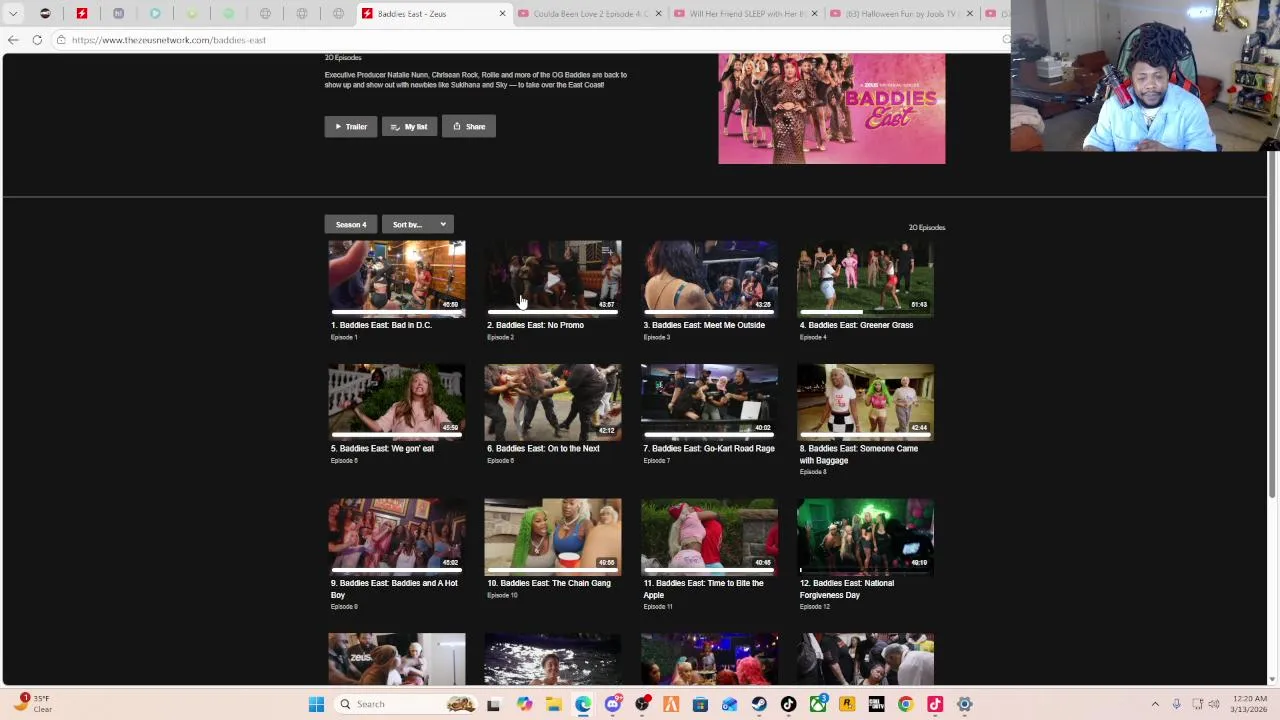The image size is (1280, 720).
Task: Click the '2. Baddies East: No Promo' title
Action: [x=535, y=325]
